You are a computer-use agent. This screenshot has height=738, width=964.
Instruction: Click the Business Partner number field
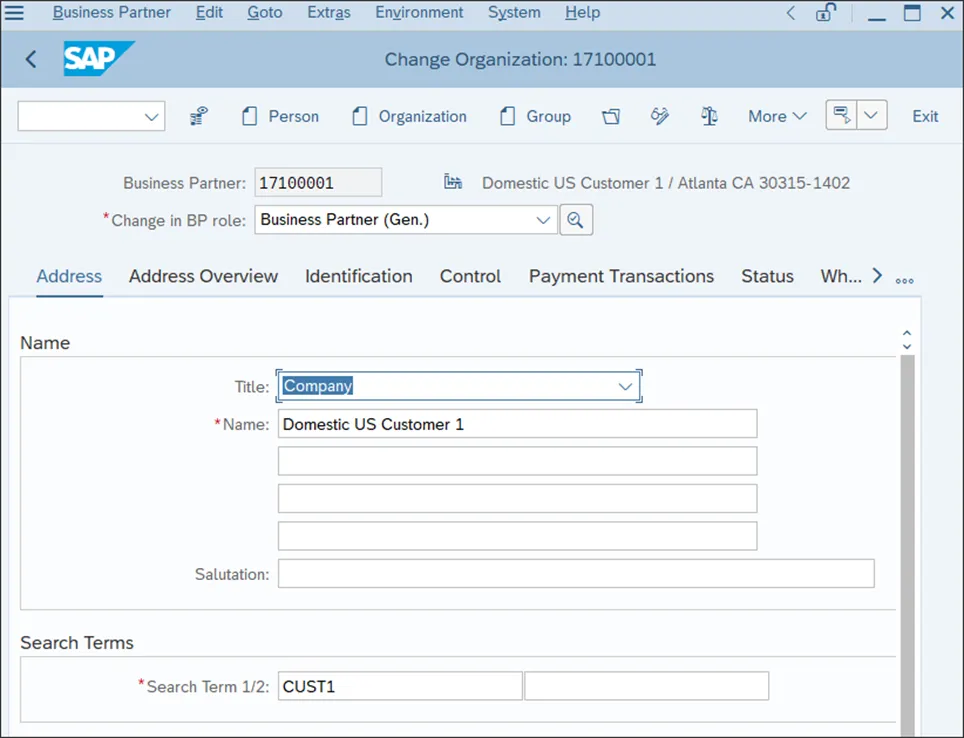tap(318, 183)
